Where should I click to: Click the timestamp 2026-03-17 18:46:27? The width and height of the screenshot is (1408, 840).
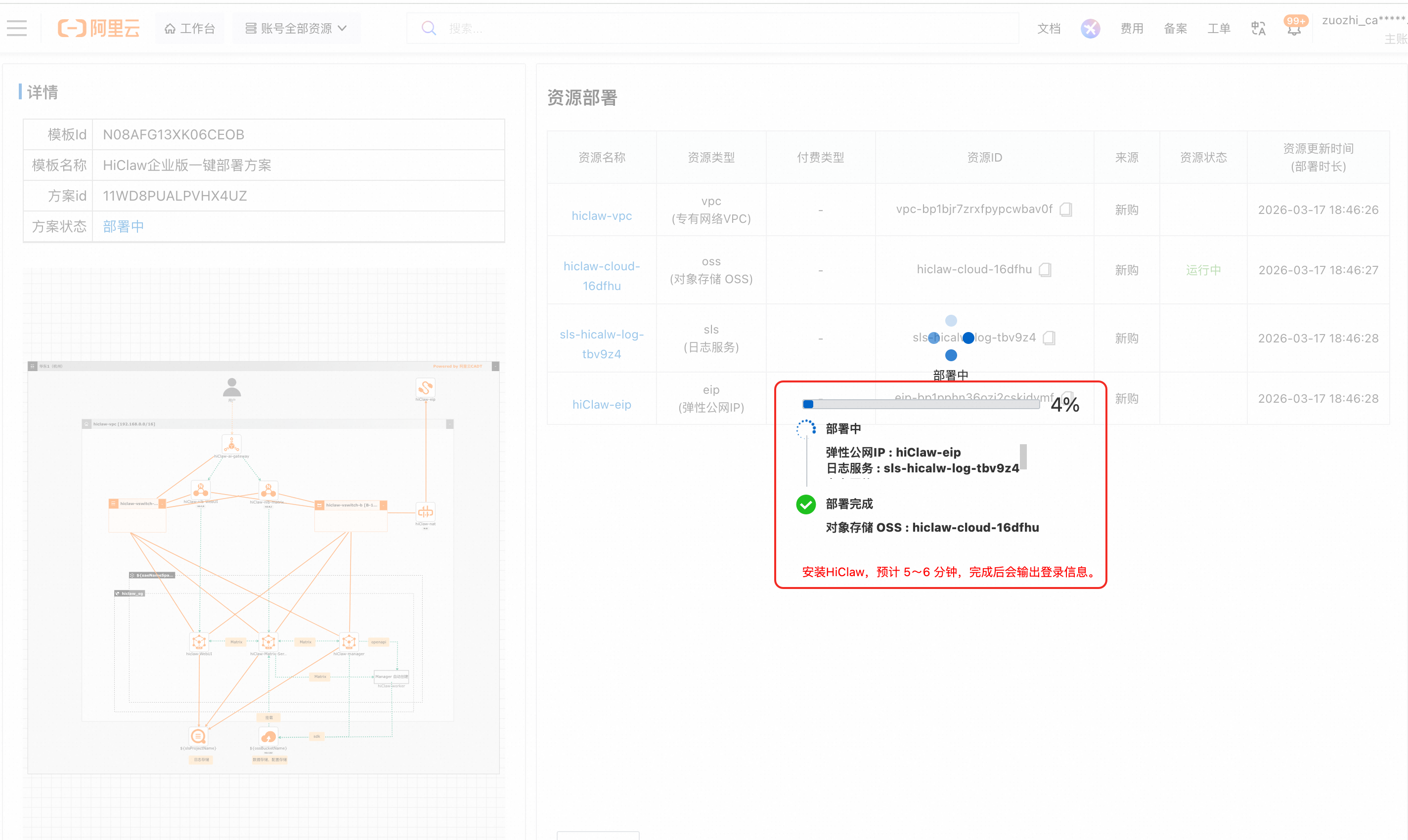point(1318,270)
